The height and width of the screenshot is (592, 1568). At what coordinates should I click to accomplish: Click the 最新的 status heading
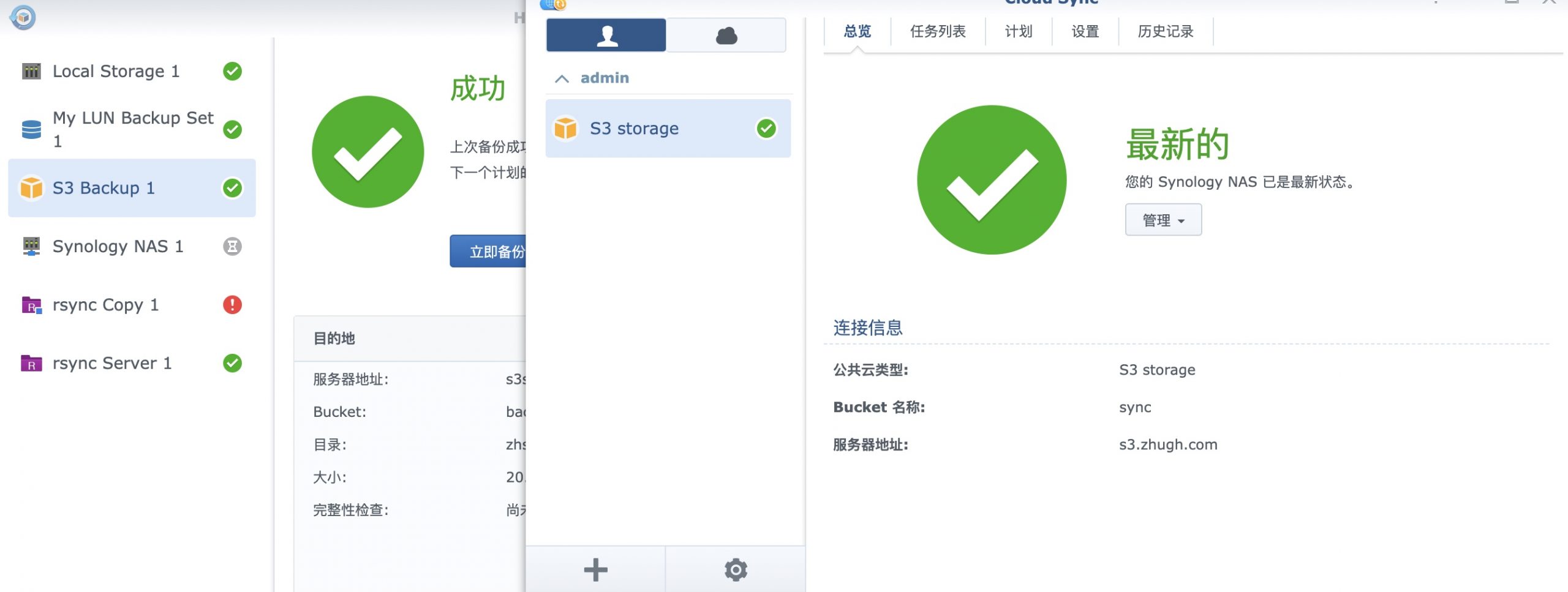1177,144
